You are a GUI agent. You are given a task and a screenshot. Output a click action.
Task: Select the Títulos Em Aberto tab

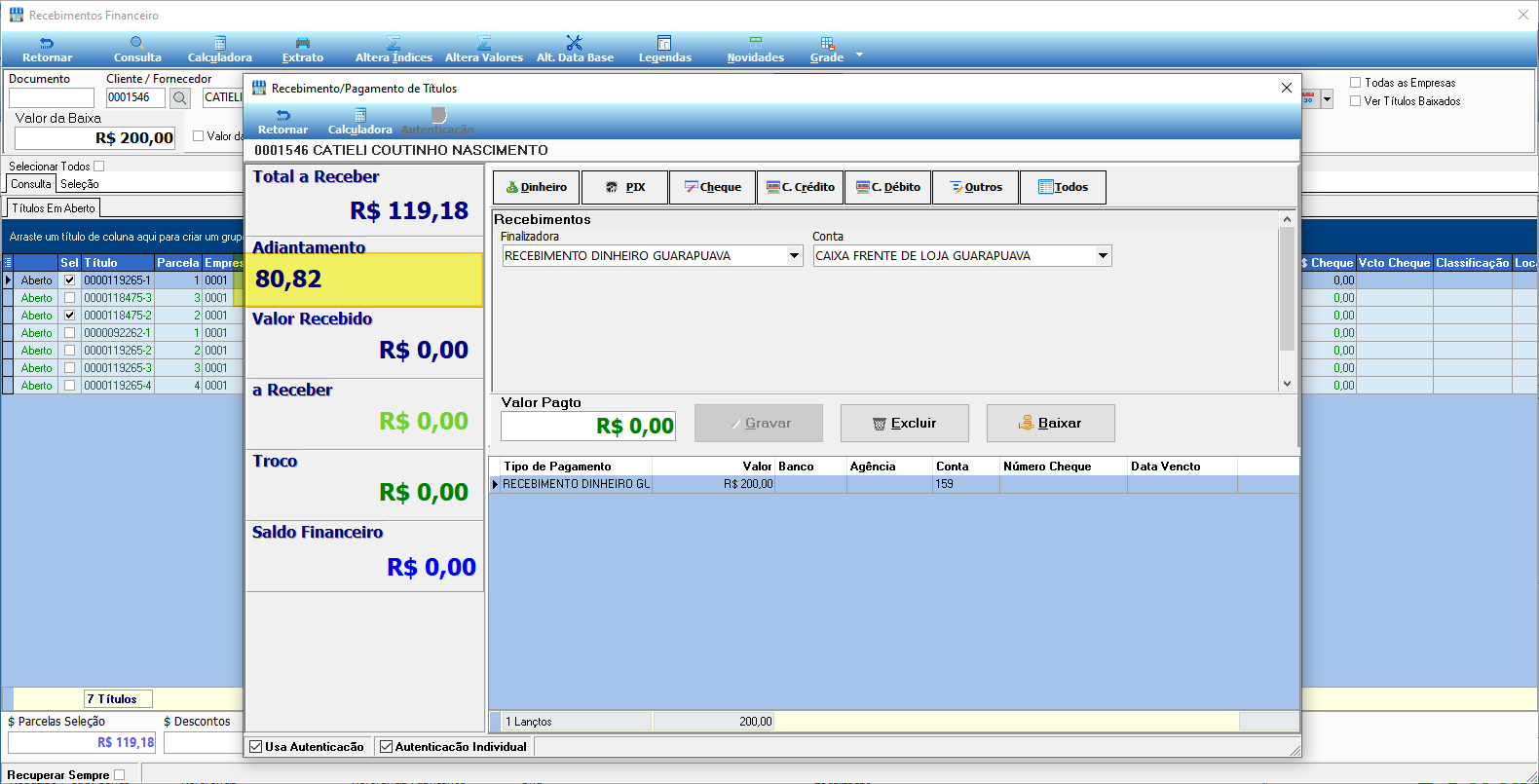[x=54, y=208]
